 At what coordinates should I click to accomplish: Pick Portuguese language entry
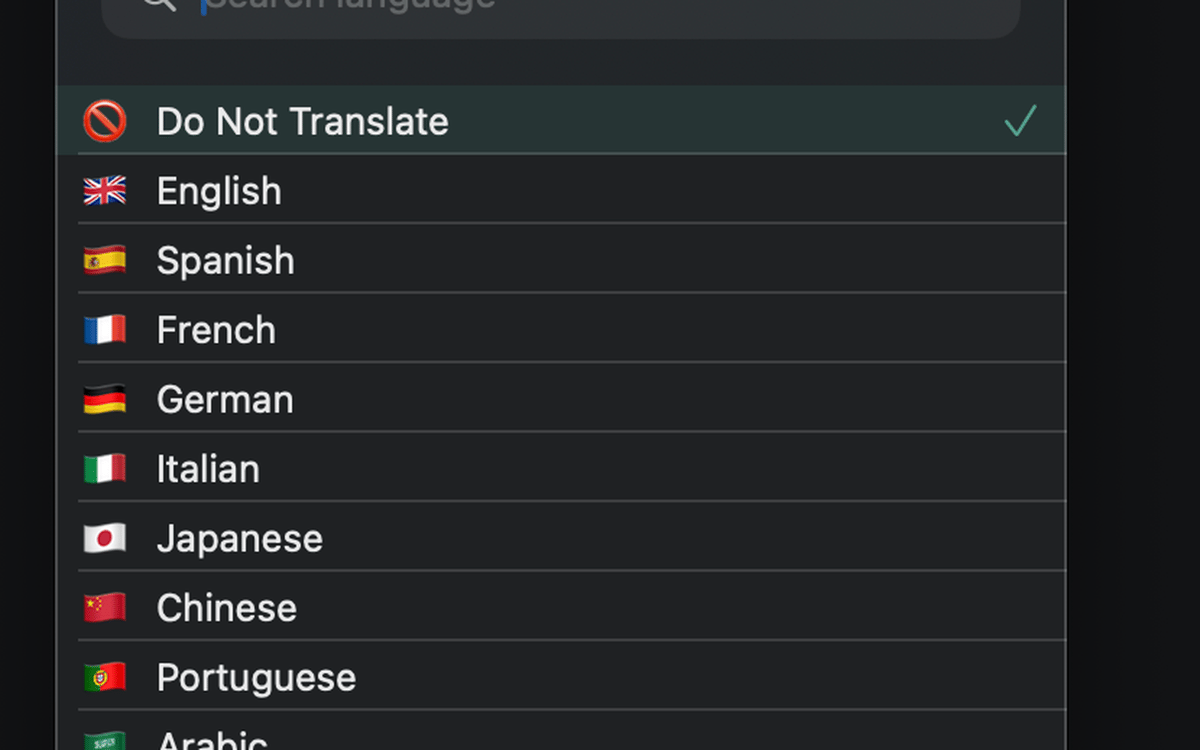click(x=256, y=678)
